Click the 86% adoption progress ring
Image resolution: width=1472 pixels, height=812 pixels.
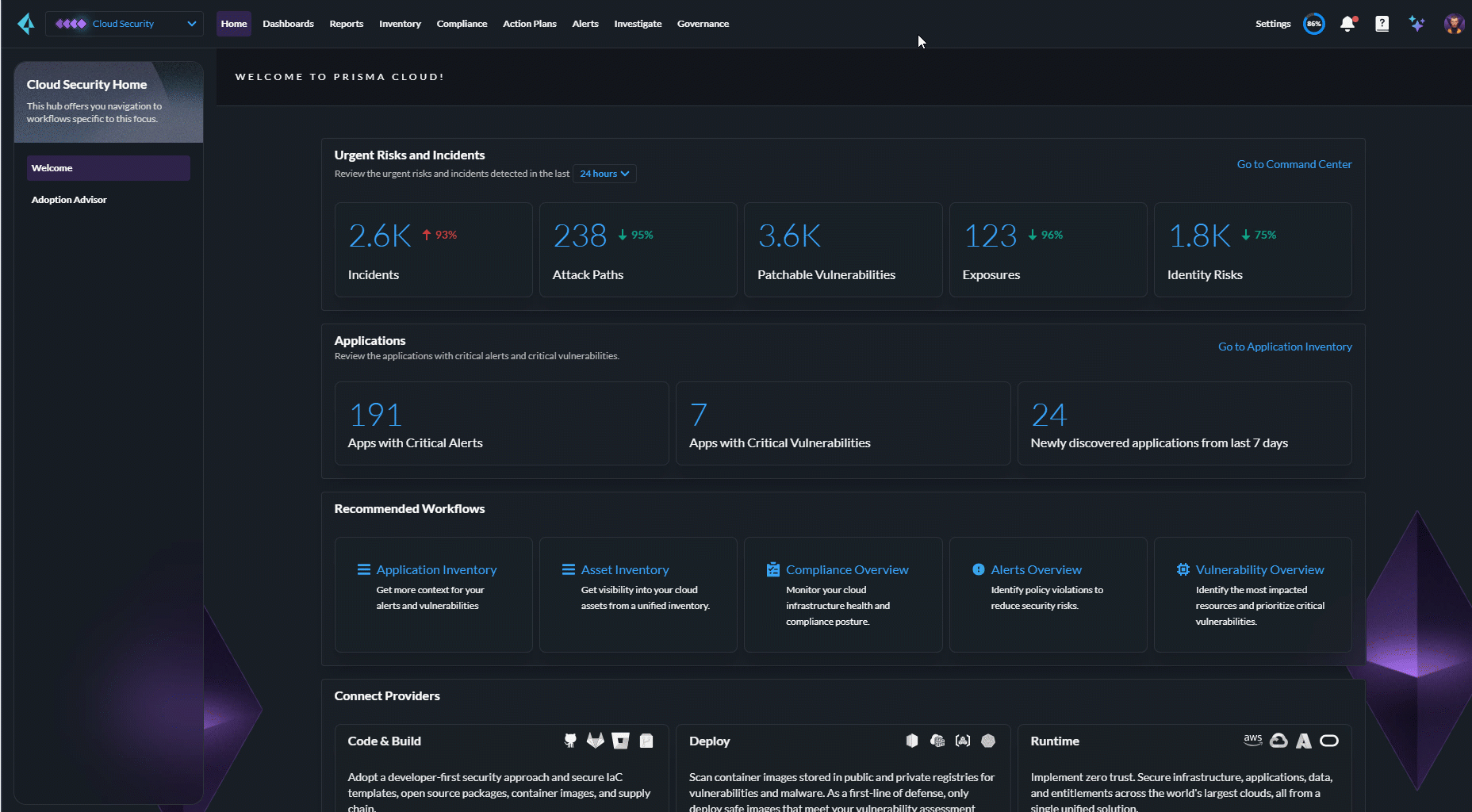pyautogui.click(x=1314, y=24)
